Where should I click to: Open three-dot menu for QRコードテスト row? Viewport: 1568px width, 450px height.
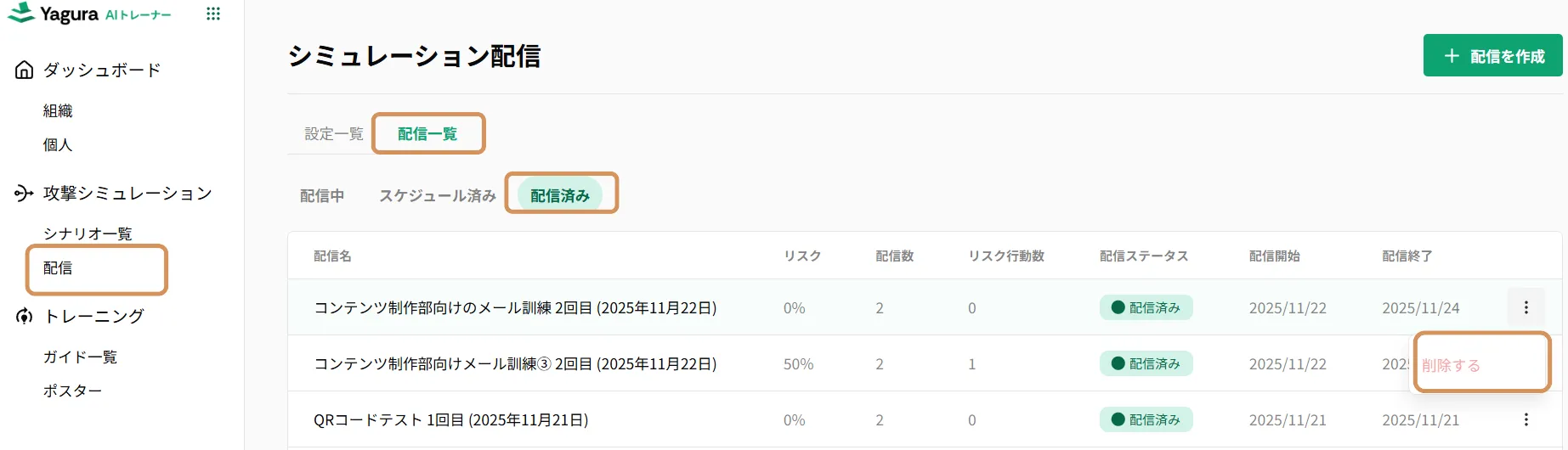point(1526,419)
